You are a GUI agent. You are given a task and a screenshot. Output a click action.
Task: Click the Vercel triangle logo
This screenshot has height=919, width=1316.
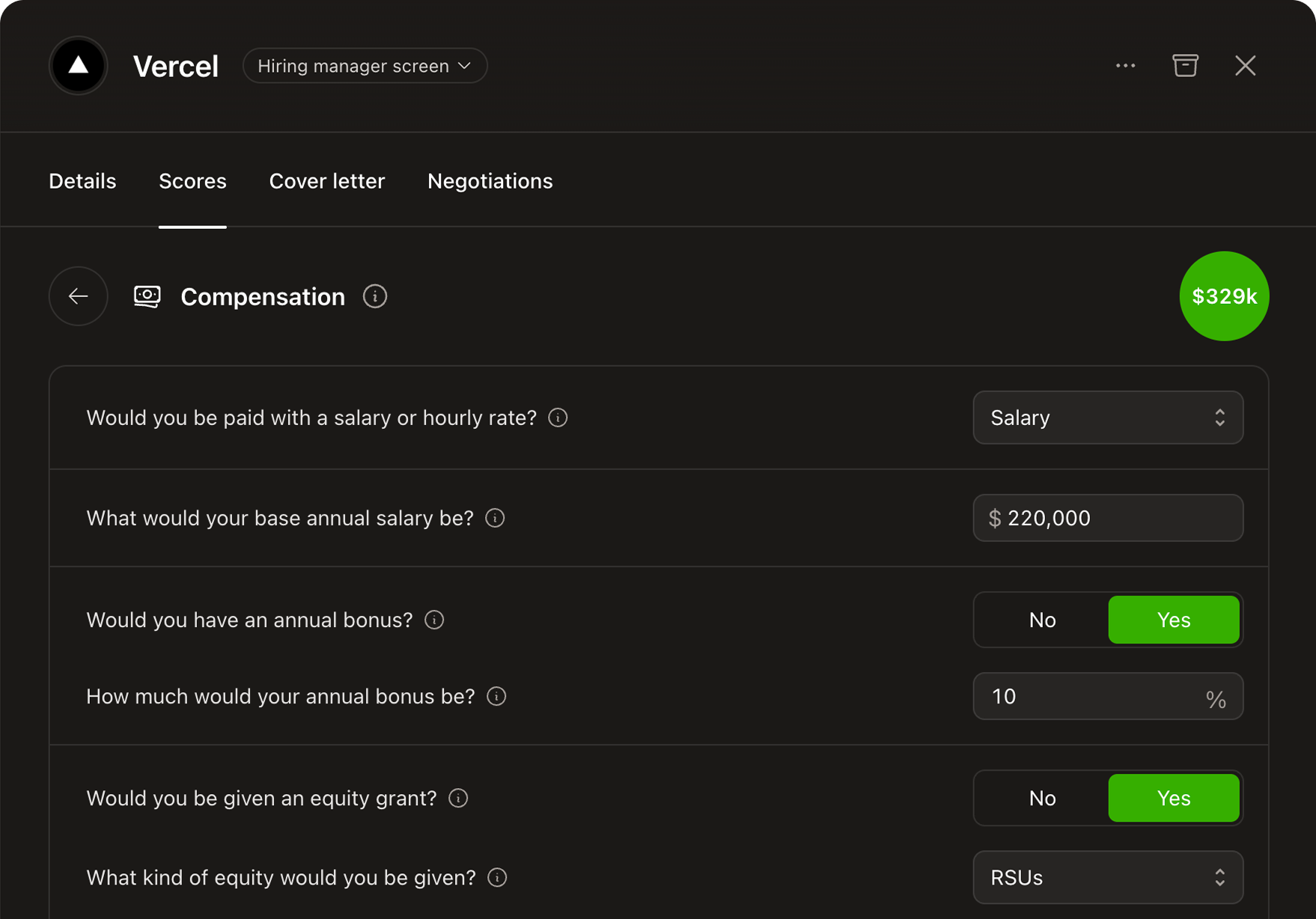point(79,66)
